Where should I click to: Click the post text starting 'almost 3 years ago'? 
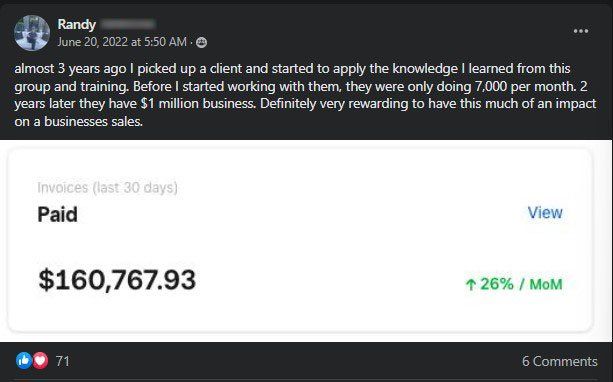tap(305, 95)
